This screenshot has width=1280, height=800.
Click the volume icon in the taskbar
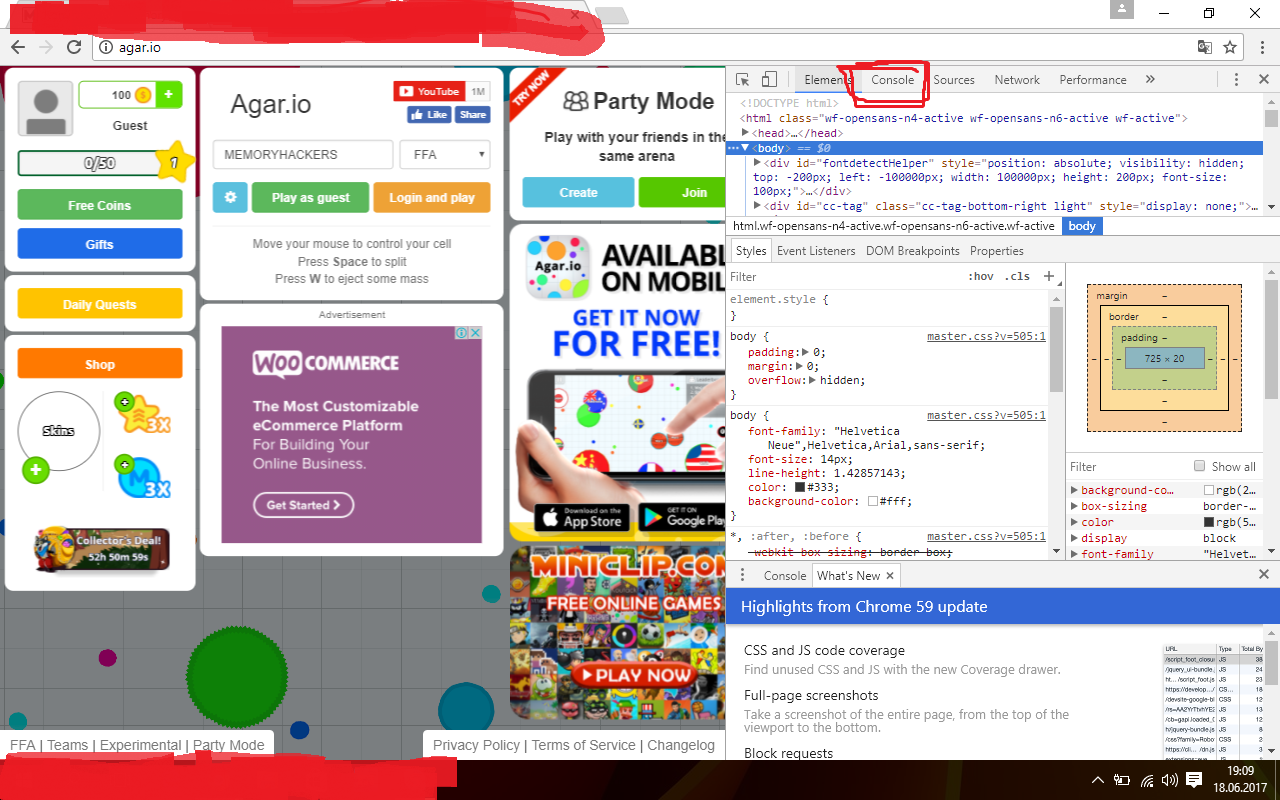tap(1169, 780)
